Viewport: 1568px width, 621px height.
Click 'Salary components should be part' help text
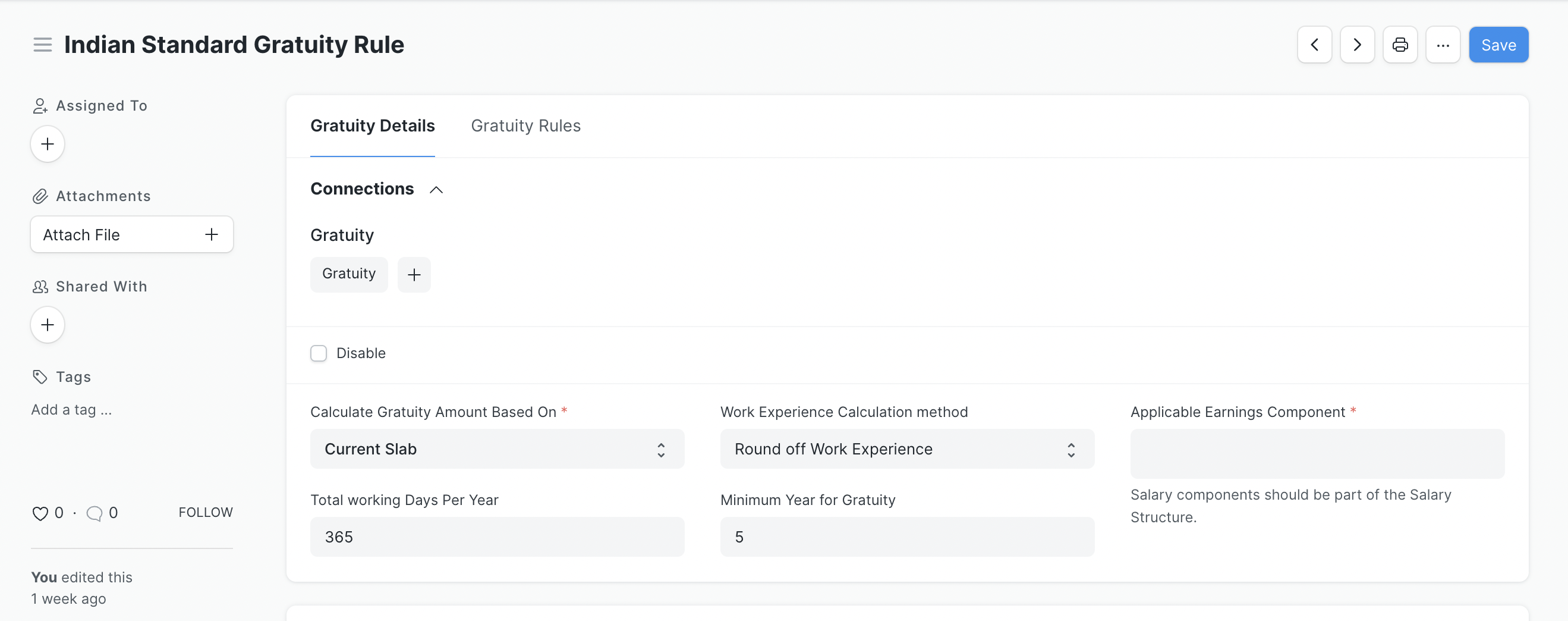[x=1290, y=506]
